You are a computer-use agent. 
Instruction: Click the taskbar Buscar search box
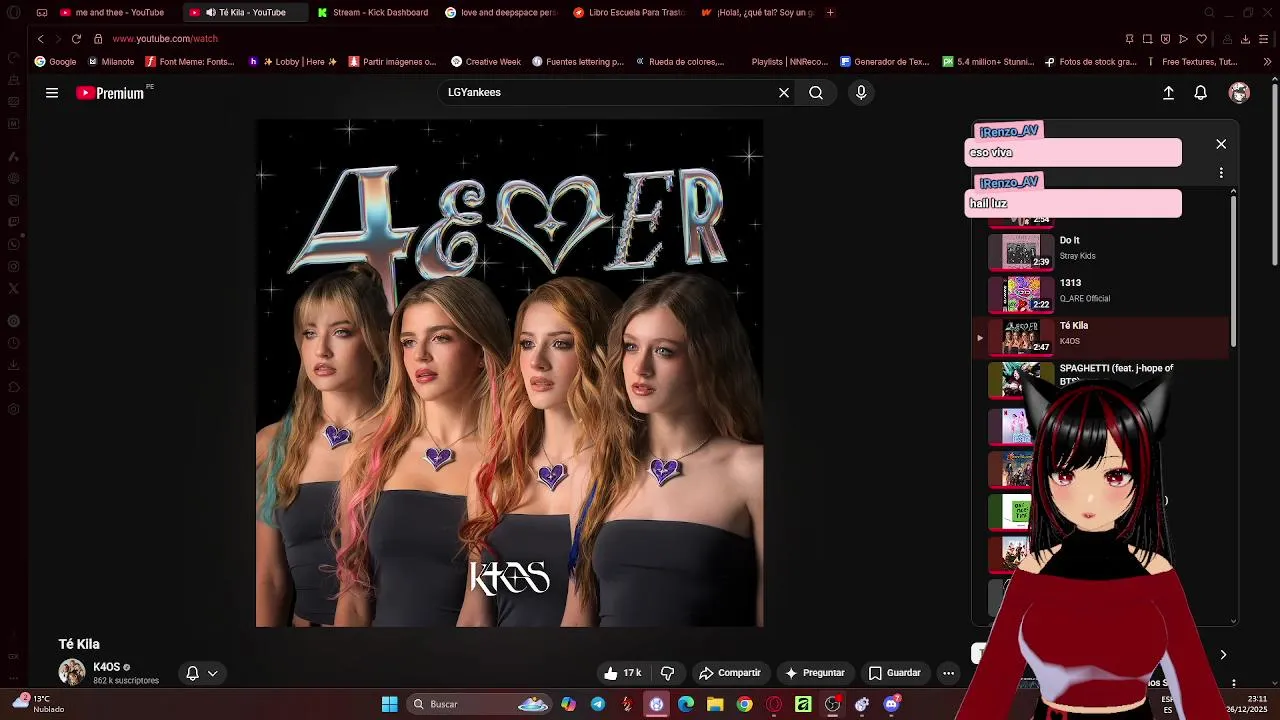[481, 704]
